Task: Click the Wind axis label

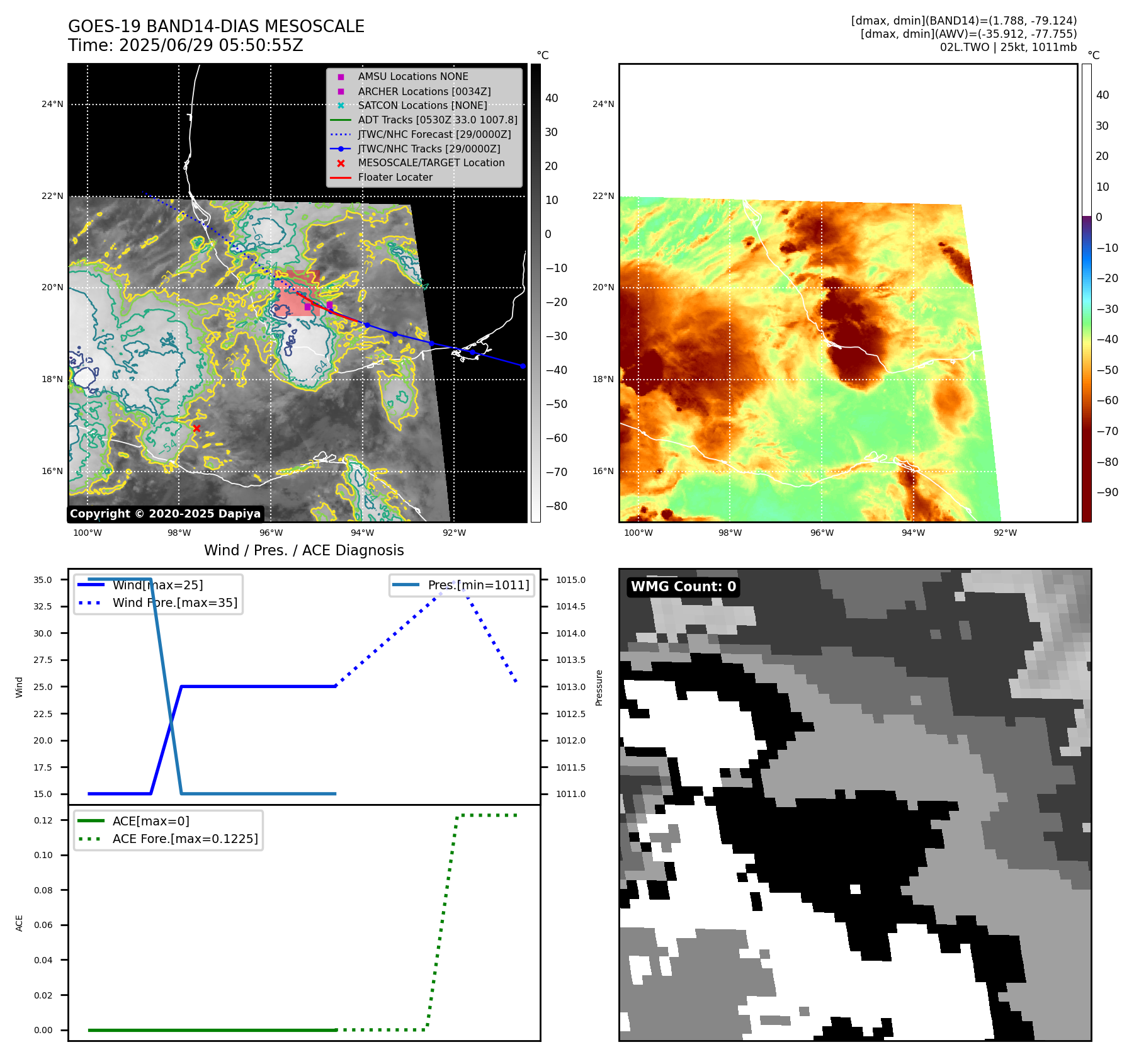Action: click(x=19, y=688)
